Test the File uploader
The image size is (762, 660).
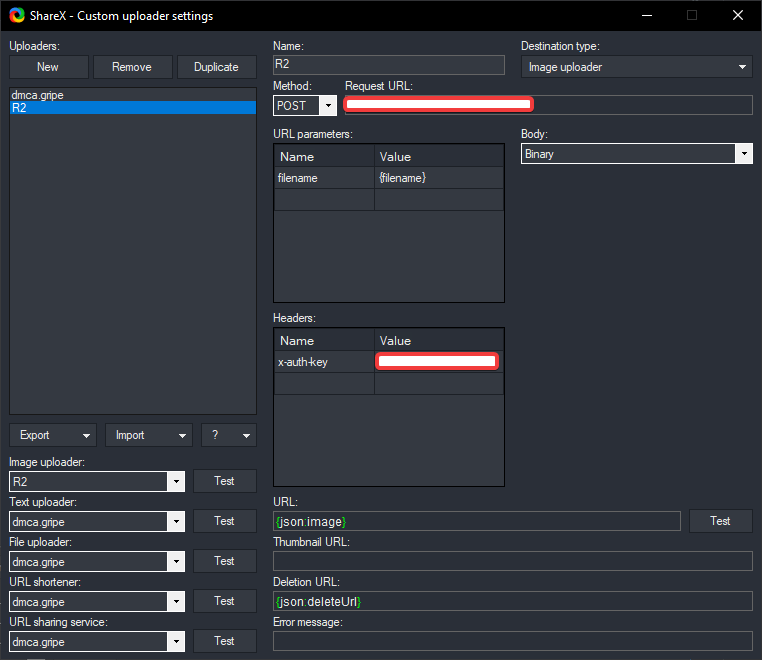click(225, 561)
